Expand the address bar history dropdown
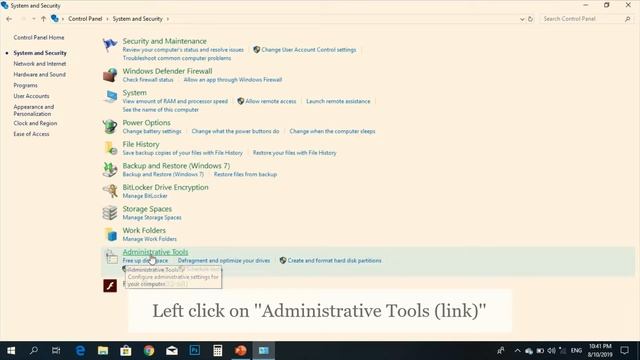The height and width of the screenshot is (360, 640). [x=522, y=19]
